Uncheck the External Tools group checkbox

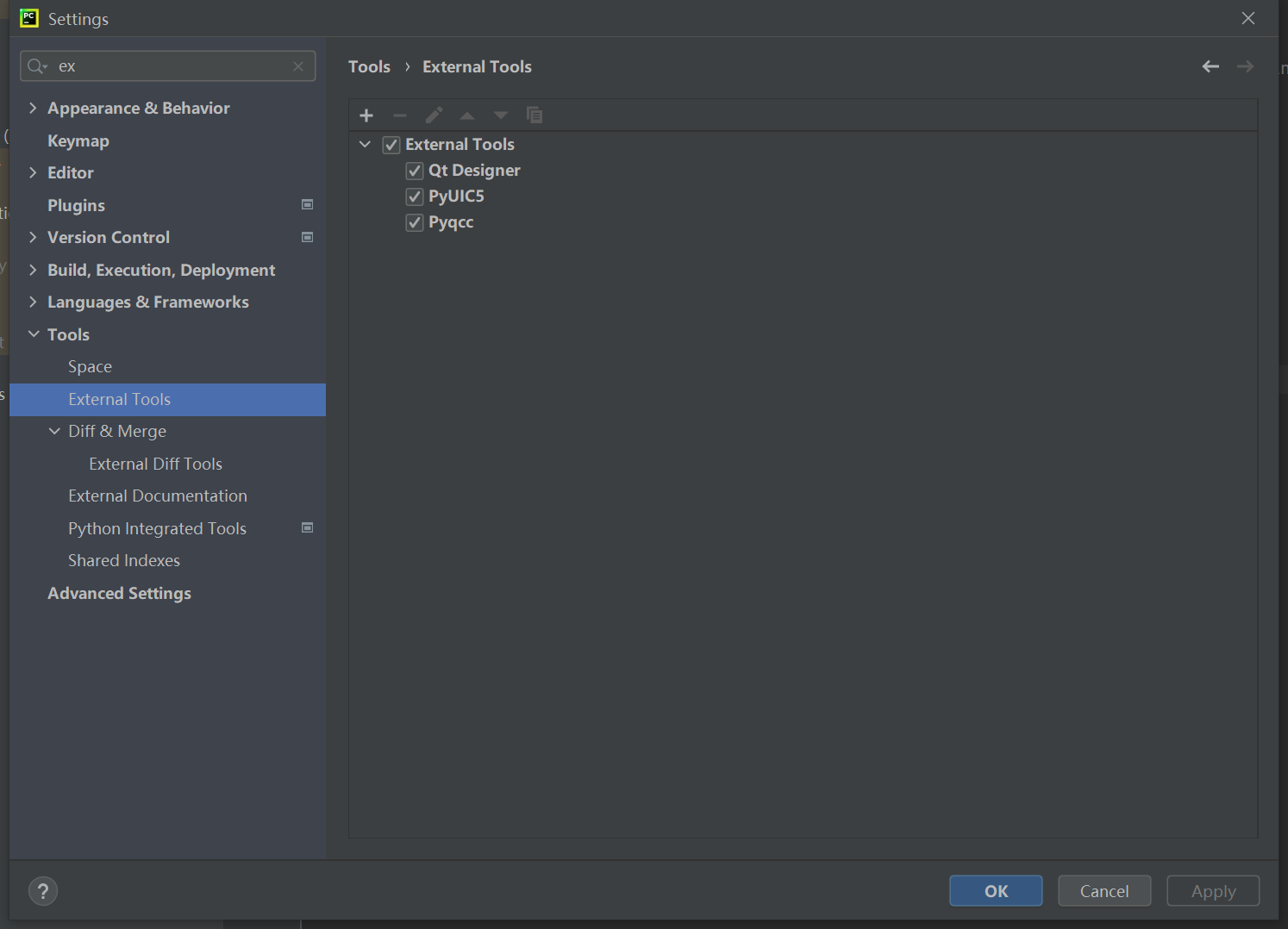[x=391, y=145]
